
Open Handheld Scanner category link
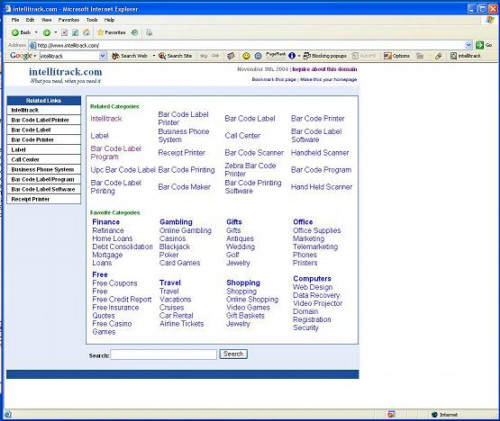pyautogui.click(x=320, y=153)
